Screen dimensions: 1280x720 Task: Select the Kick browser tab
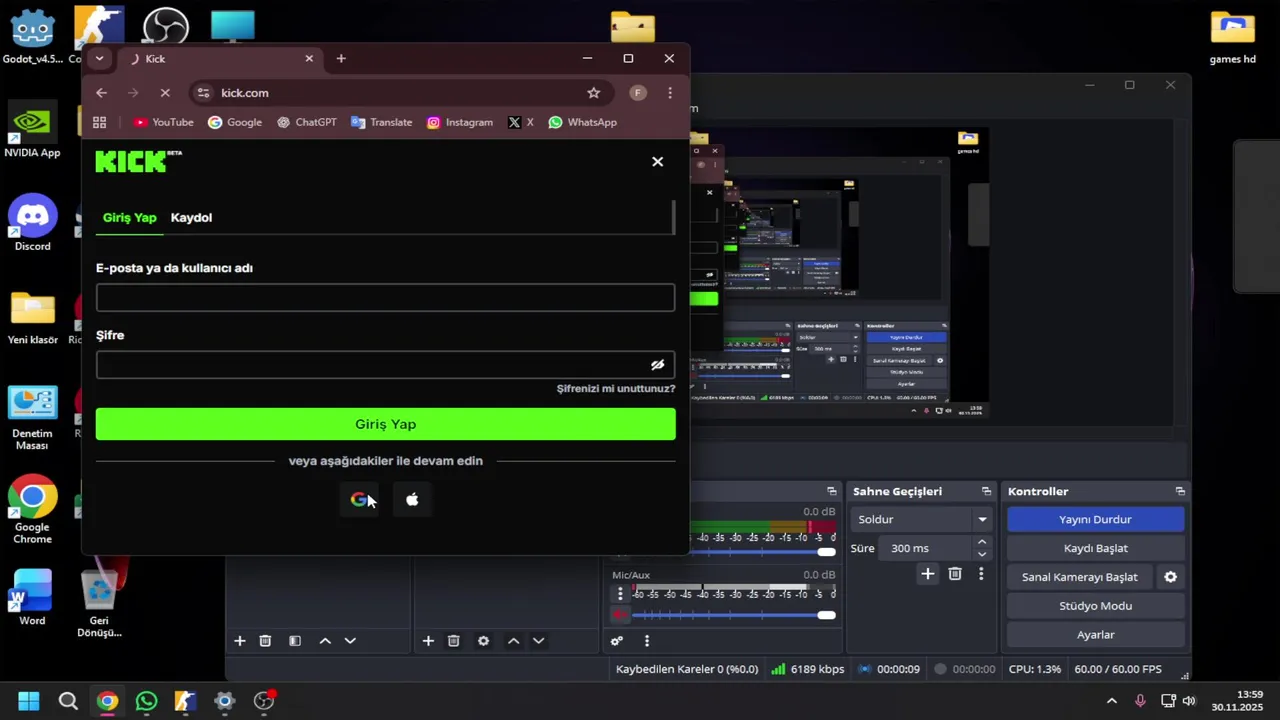220,59
